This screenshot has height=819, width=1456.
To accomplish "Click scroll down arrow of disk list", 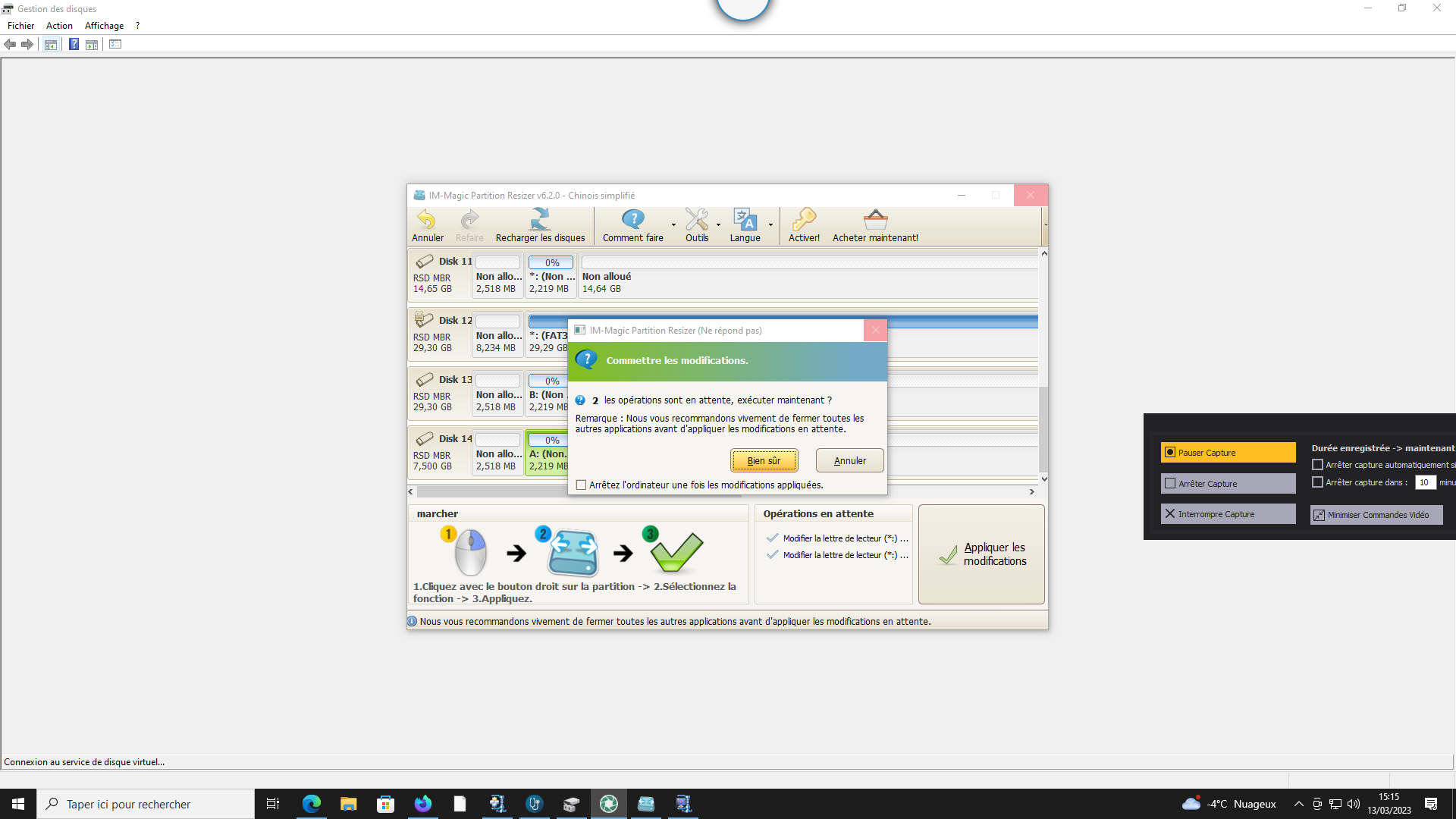I will coord(1044,479).
